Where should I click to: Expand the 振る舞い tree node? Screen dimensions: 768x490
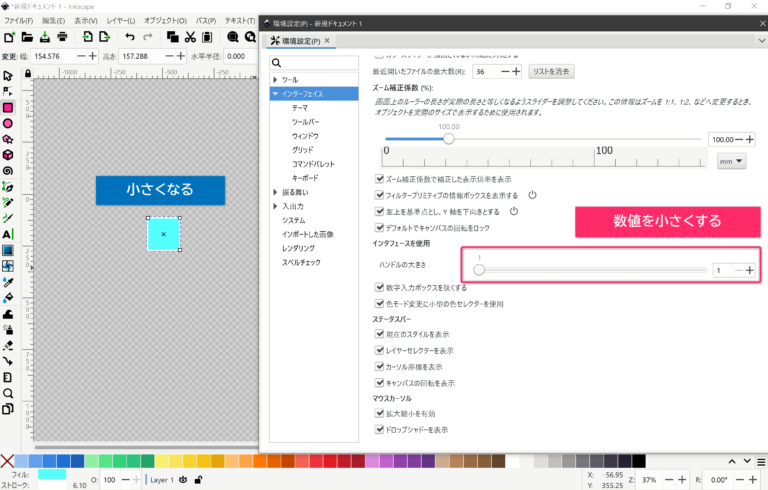(x=275, y=192)
